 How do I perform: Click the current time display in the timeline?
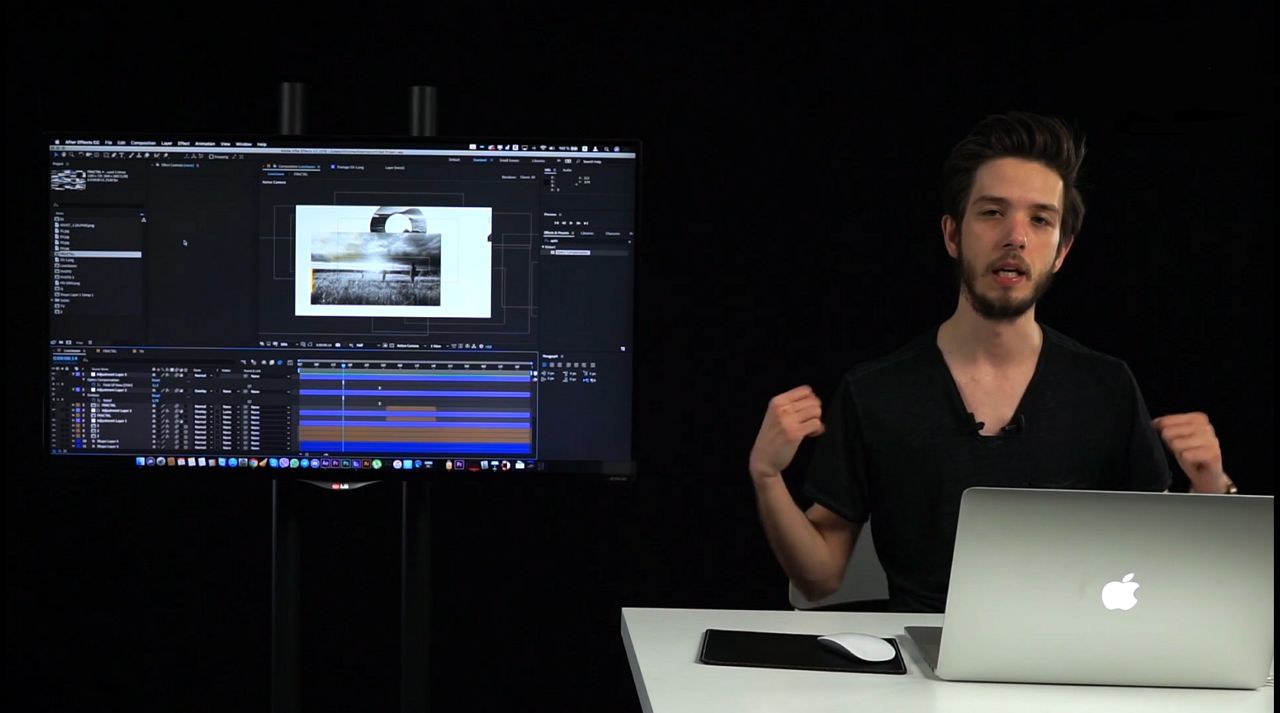(64, 358)
